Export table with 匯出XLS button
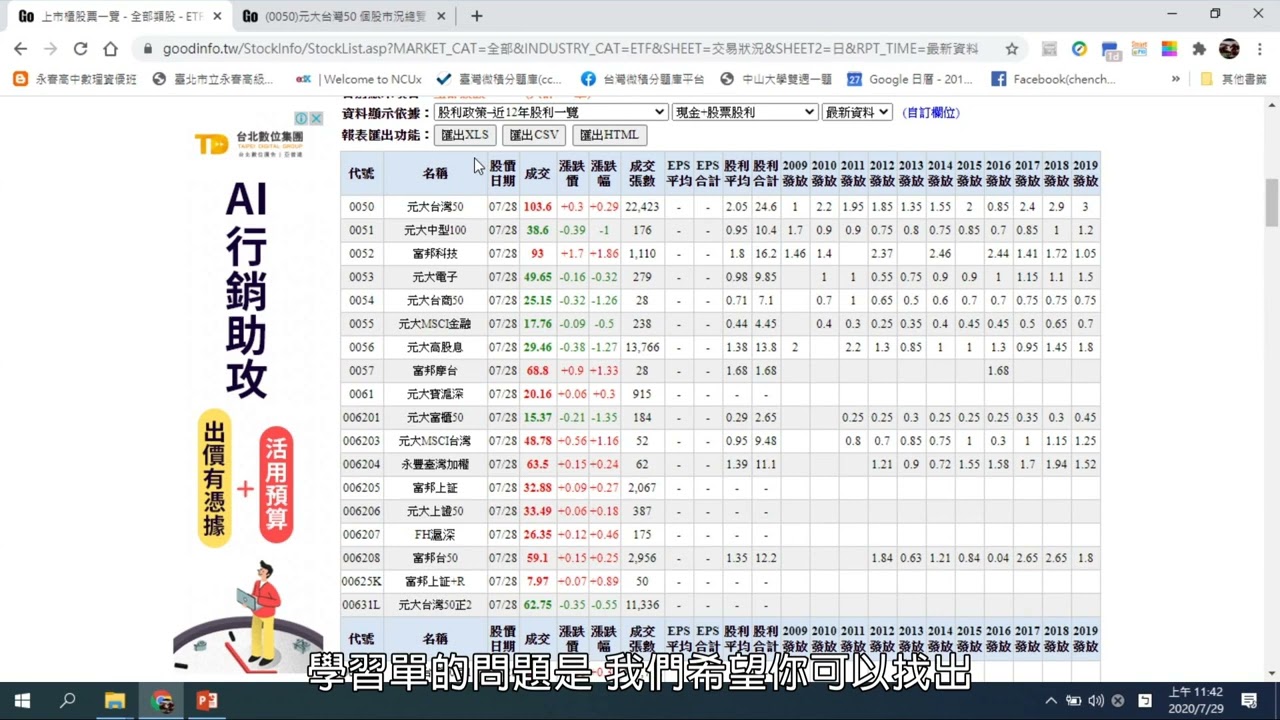1280x720 pixels. [465, 135]
